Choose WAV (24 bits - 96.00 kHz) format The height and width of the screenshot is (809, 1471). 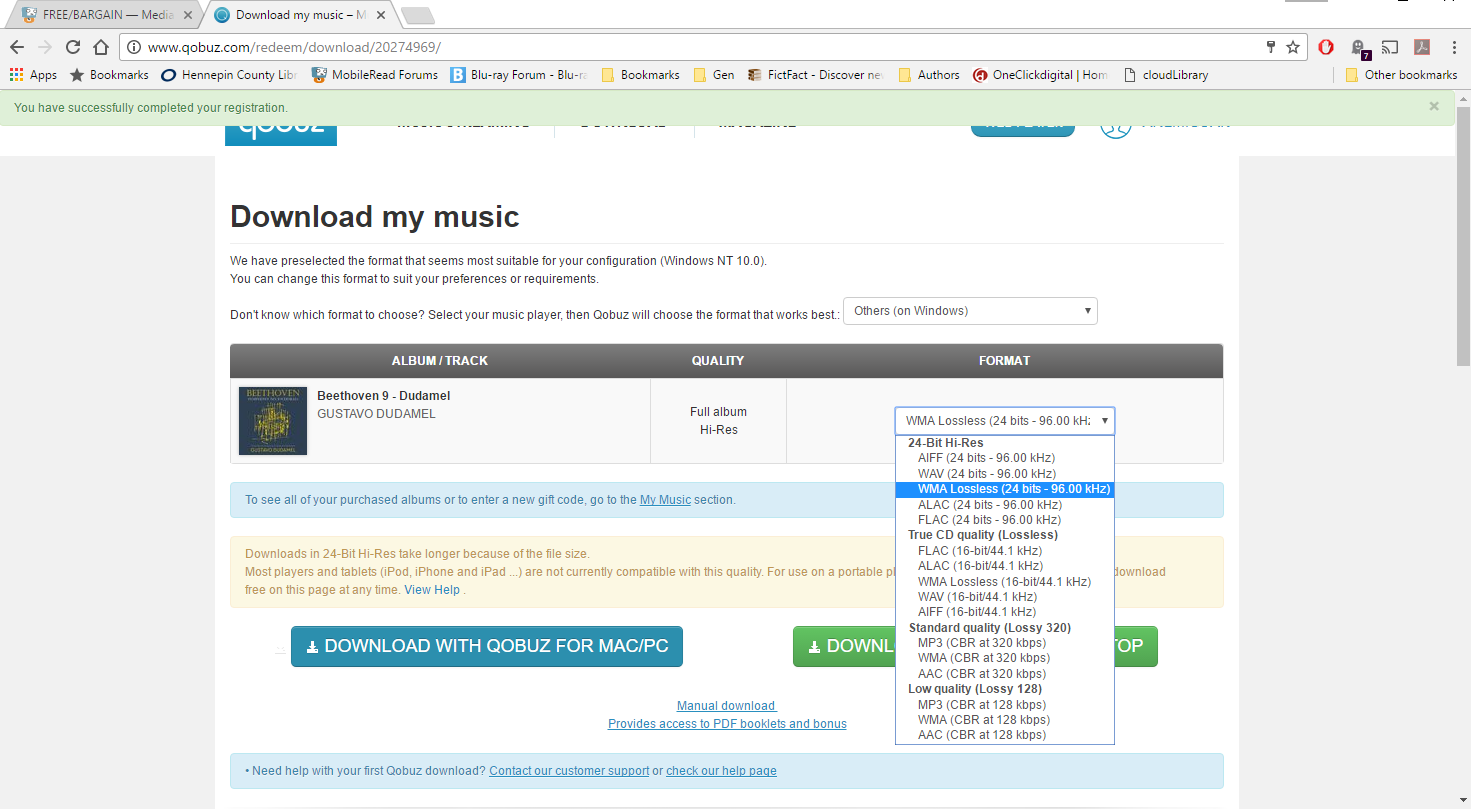pyautogui.click(x=1004, y=474)
